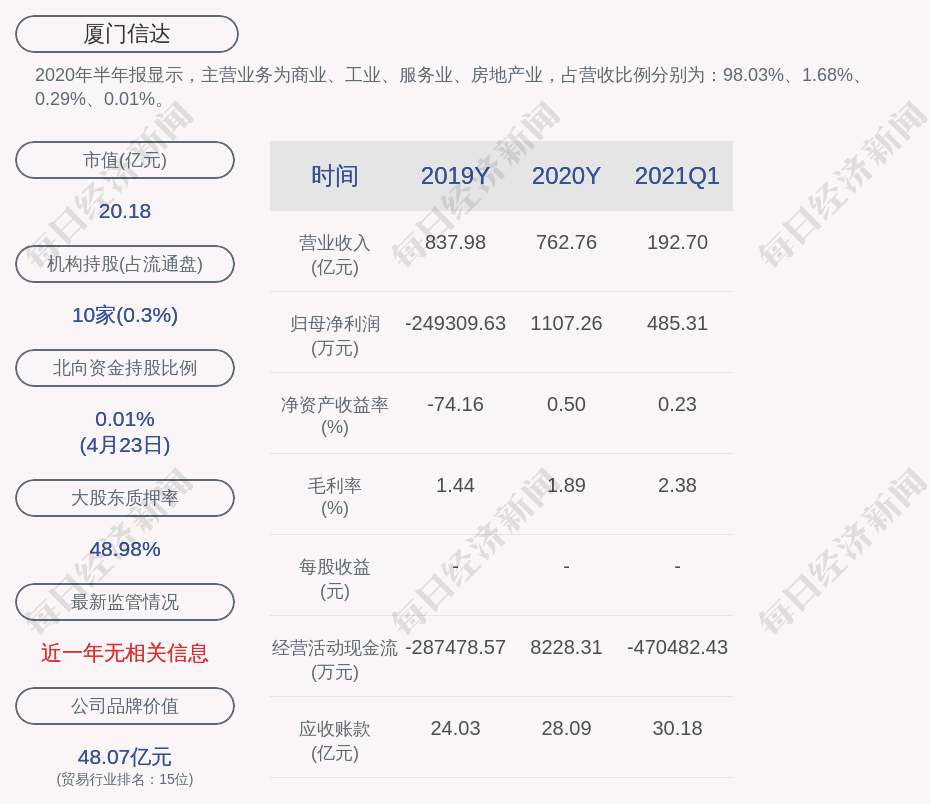
Task: Click northbound holding ratio 0.01%
Action: pyautogui.click(x=125, y=419)
